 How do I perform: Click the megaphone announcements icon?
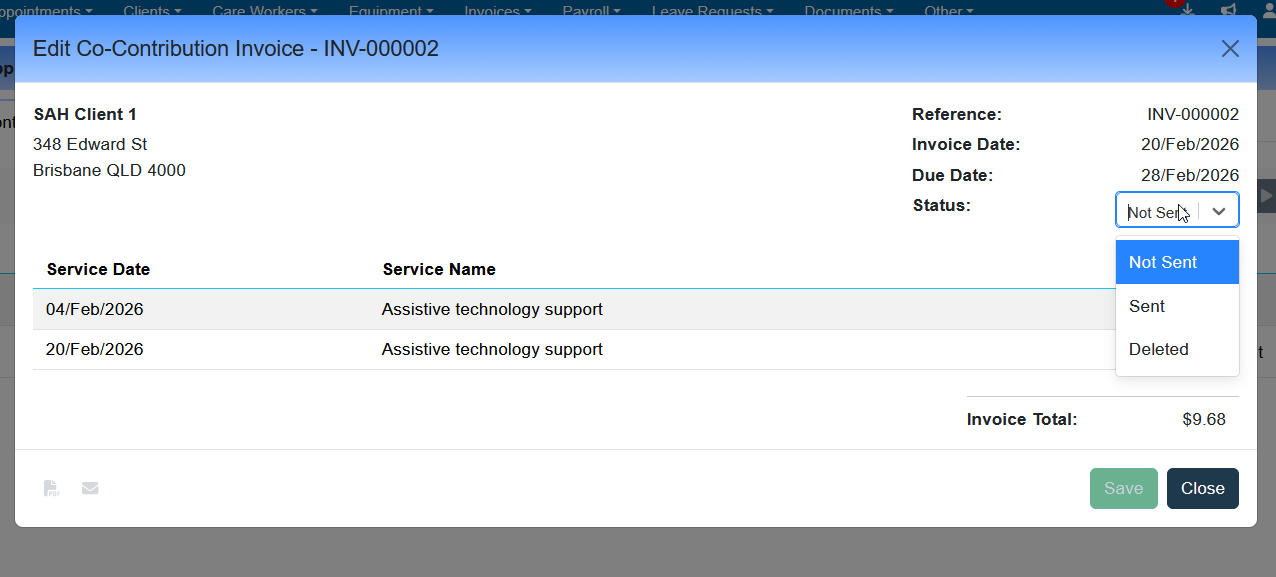1228,9
